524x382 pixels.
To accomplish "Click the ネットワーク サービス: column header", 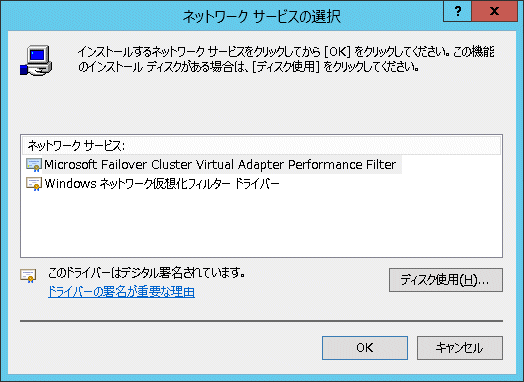I will (x=262, y=146).
